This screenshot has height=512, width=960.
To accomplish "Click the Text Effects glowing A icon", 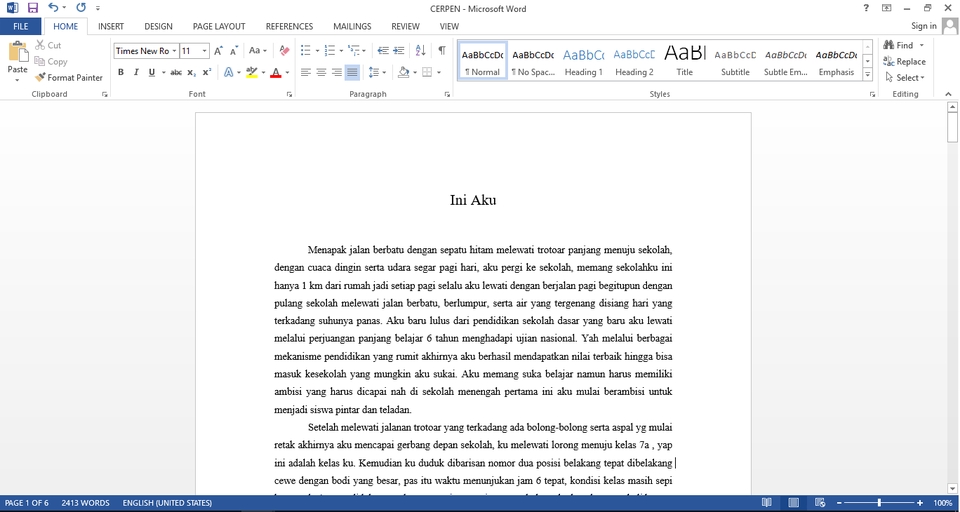I will [228, 72].
